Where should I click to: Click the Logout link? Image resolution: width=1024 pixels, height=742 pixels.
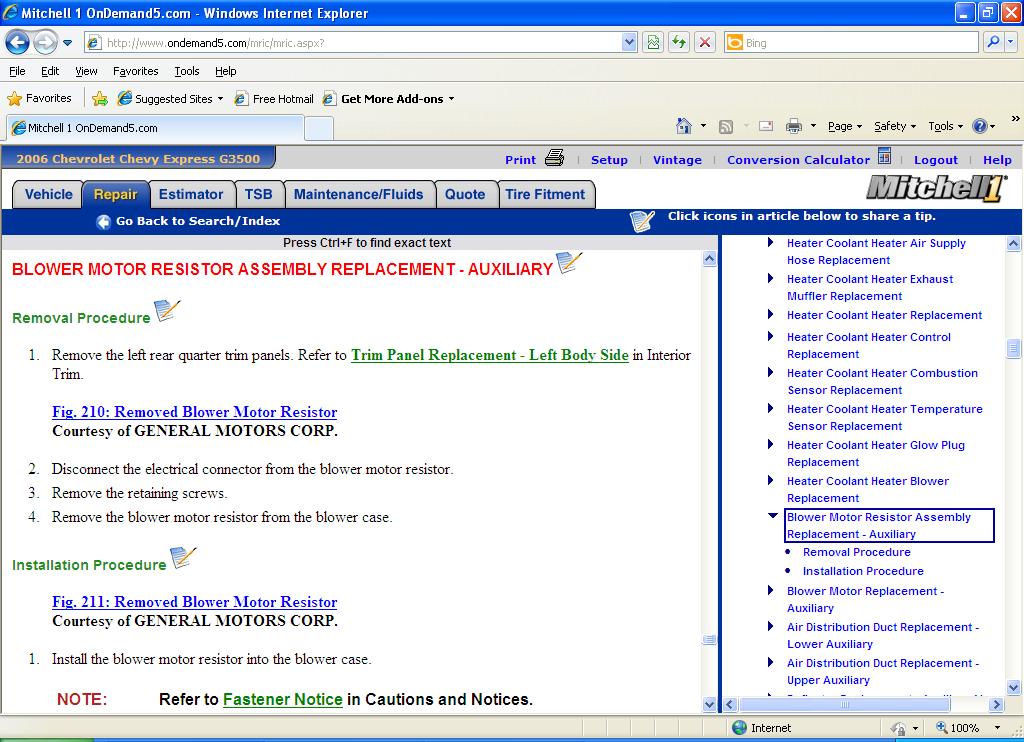tap(936, 160)
